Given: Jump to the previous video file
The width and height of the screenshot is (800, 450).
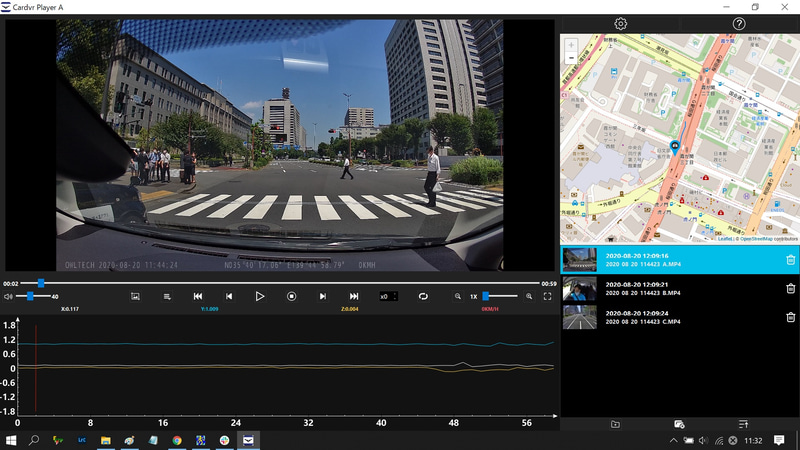Looking at the screenshot, I should pyautogui.click(x=198, y=296).
